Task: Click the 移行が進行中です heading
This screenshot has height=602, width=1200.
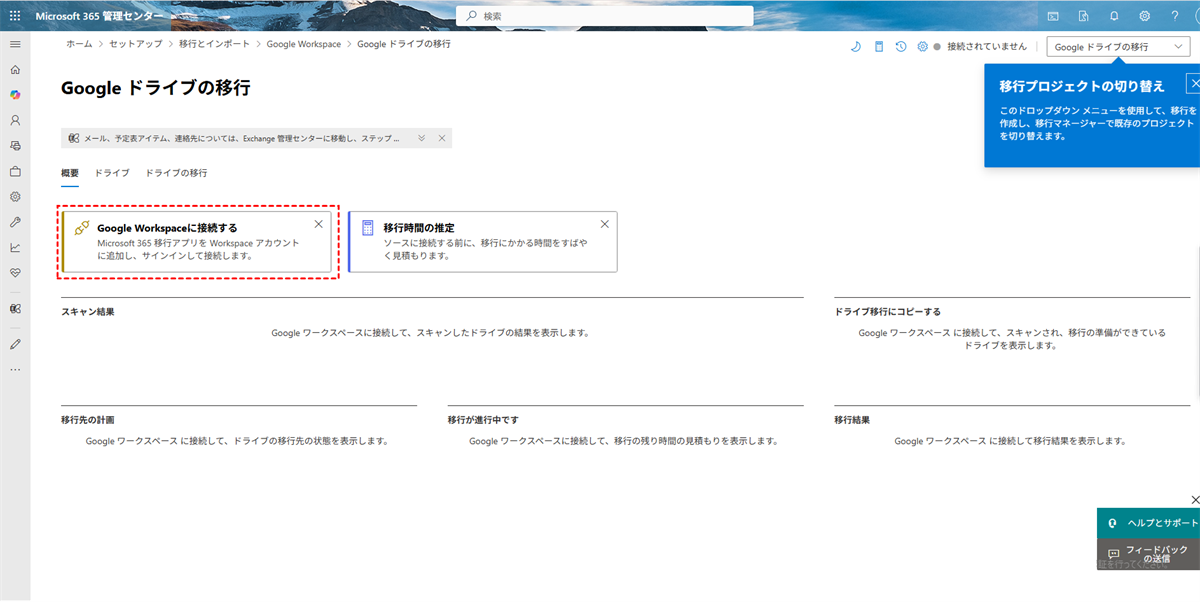Action: click(x=483, y=420)
